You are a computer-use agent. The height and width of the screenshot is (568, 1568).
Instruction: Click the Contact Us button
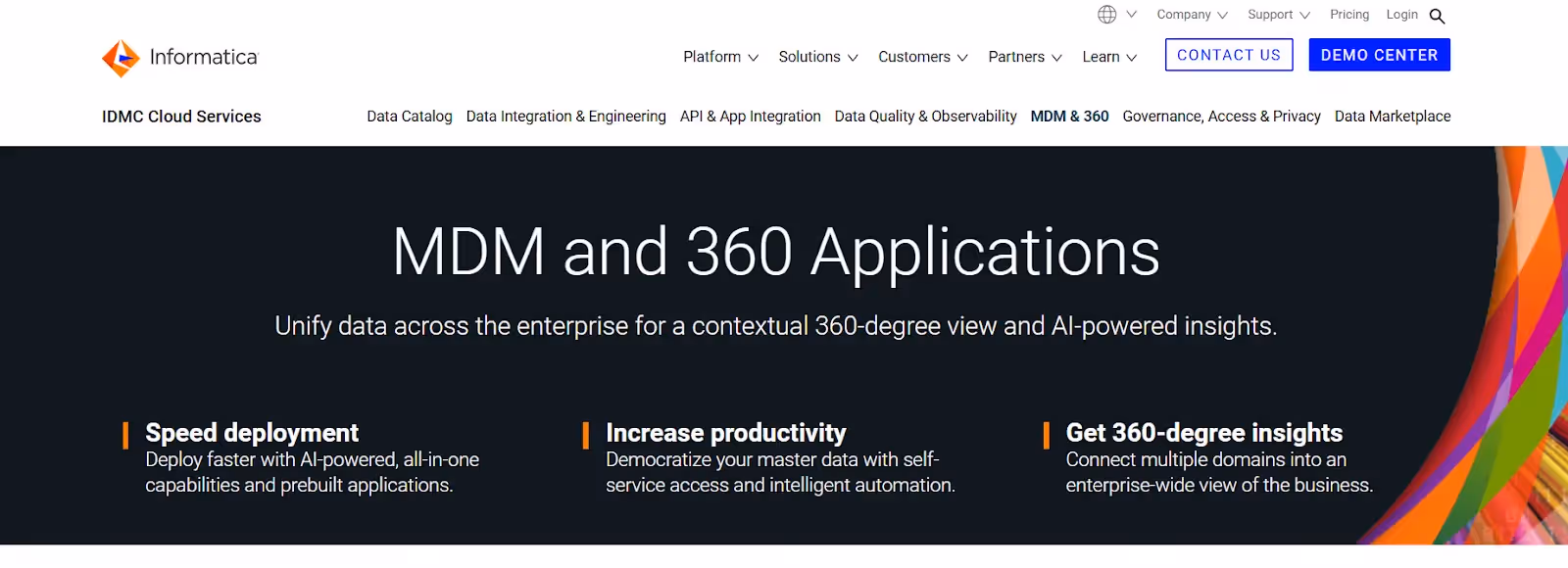(1229, 55)
